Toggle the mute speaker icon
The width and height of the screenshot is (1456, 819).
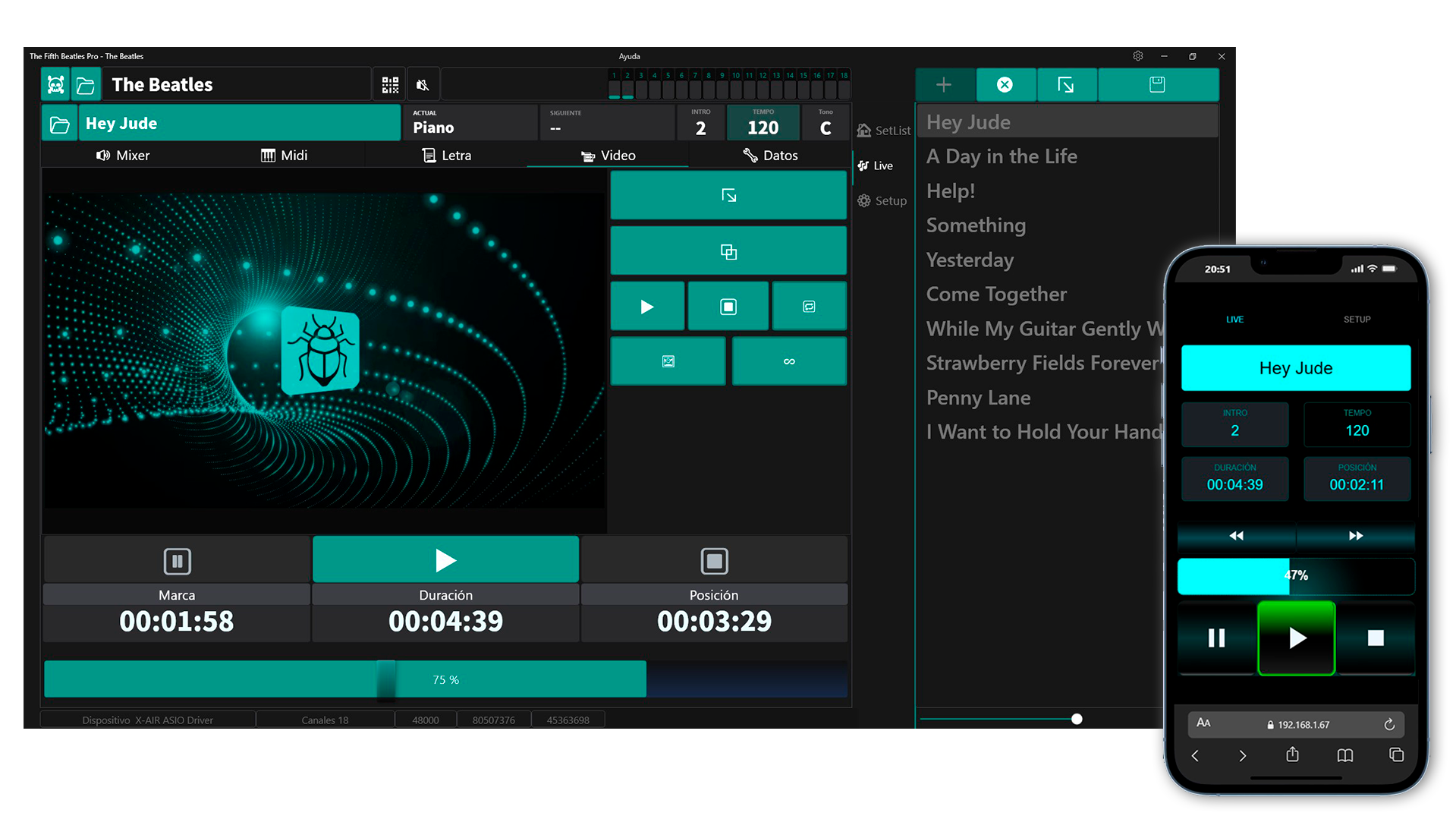423,85
